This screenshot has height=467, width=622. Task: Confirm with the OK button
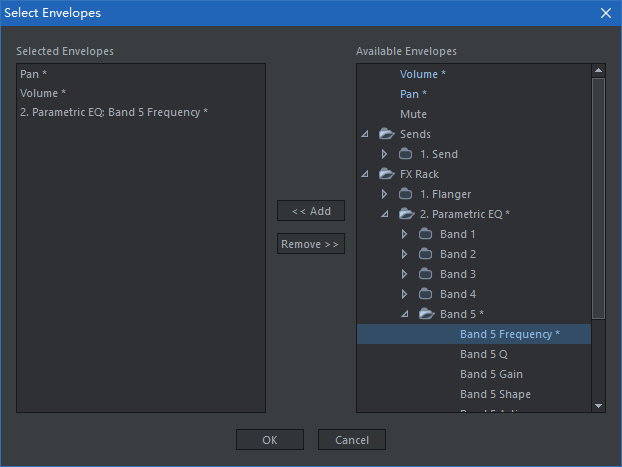(x=270, y=440)
